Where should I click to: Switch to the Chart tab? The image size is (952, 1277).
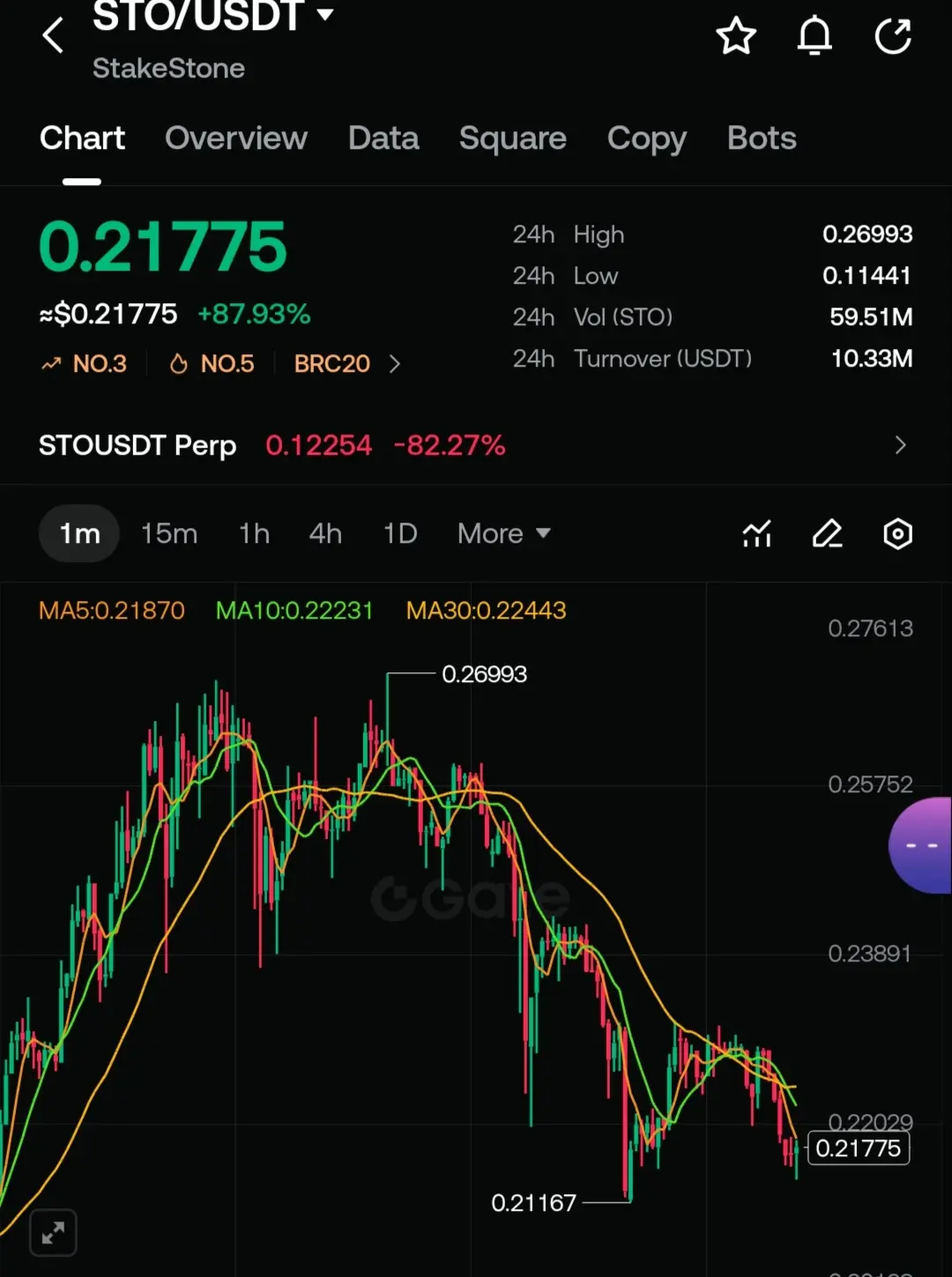(82, 138)
